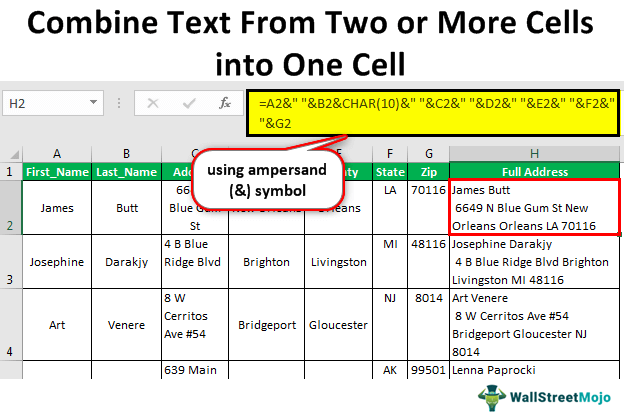Click the Full Address header cell
The height and width of the screenshot is (414, 624).
click(535, 171)
